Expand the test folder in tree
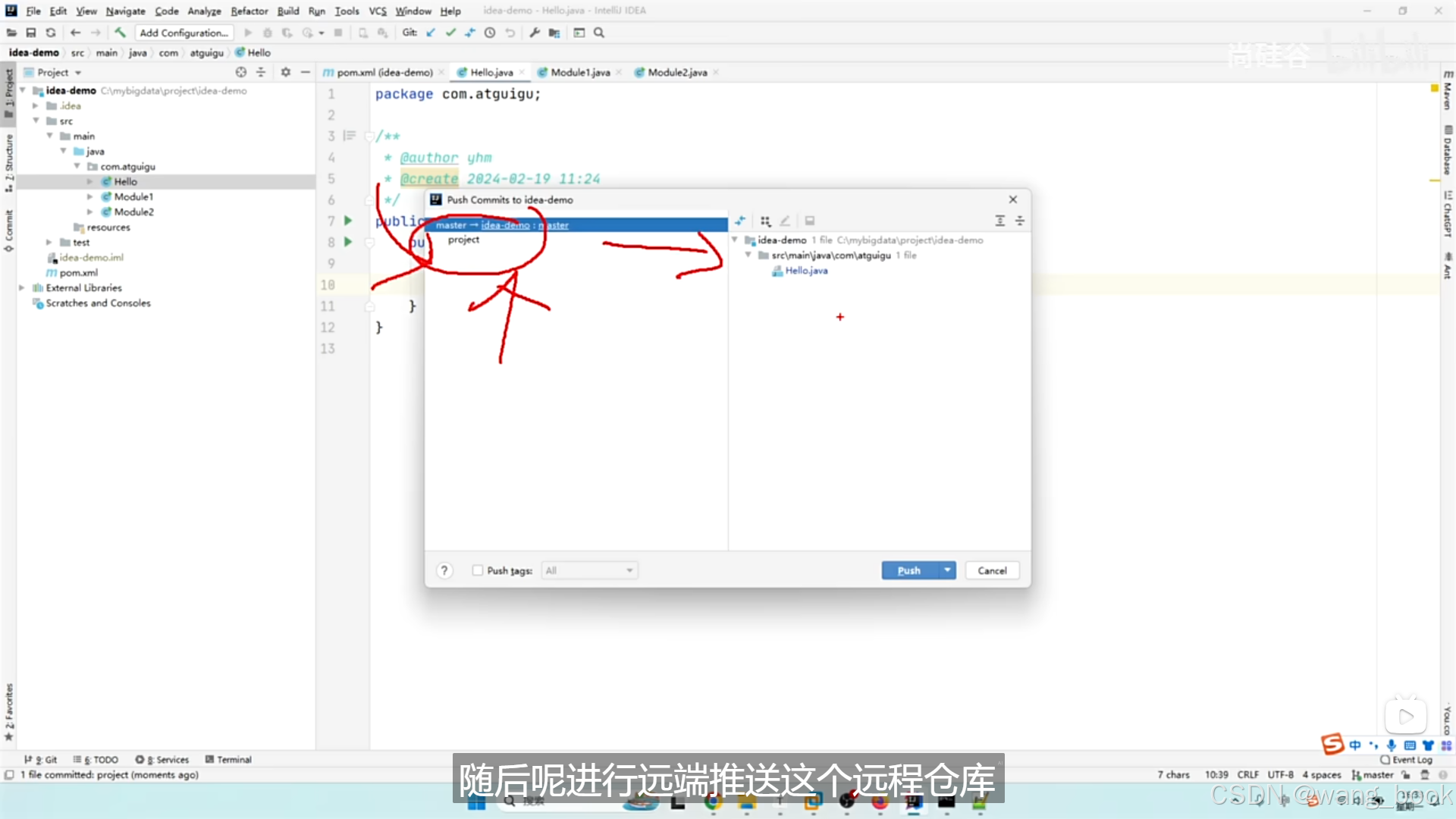The width and height of the screenshot is (1456, 819). click(50, 242)
